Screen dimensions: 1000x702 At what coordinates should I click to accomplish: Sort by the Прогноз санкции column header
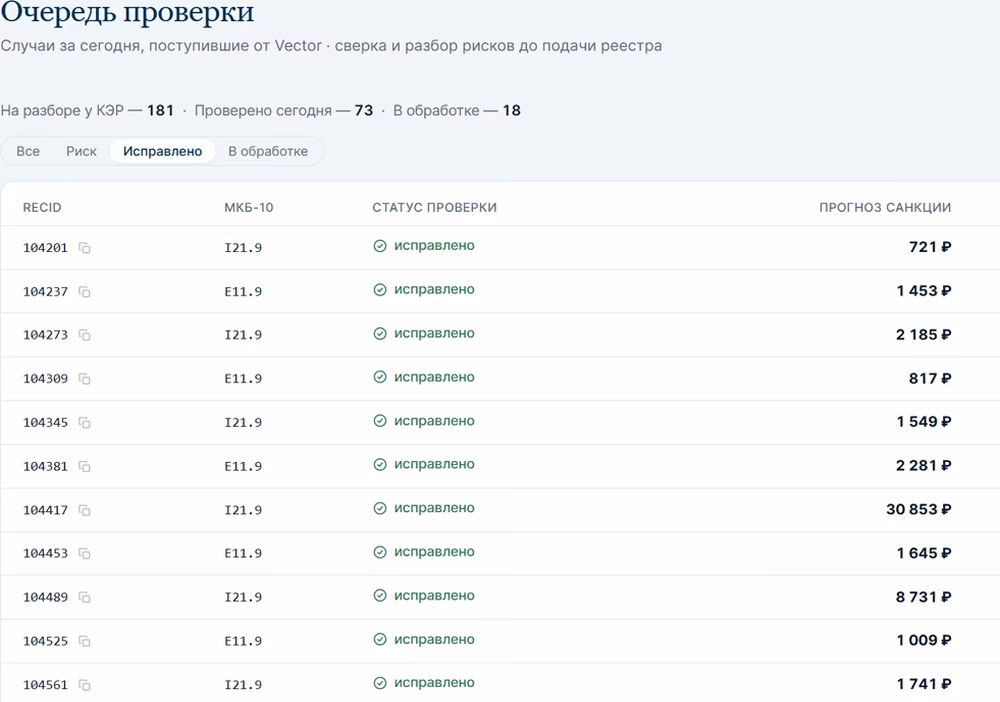(x=885, y=208)
